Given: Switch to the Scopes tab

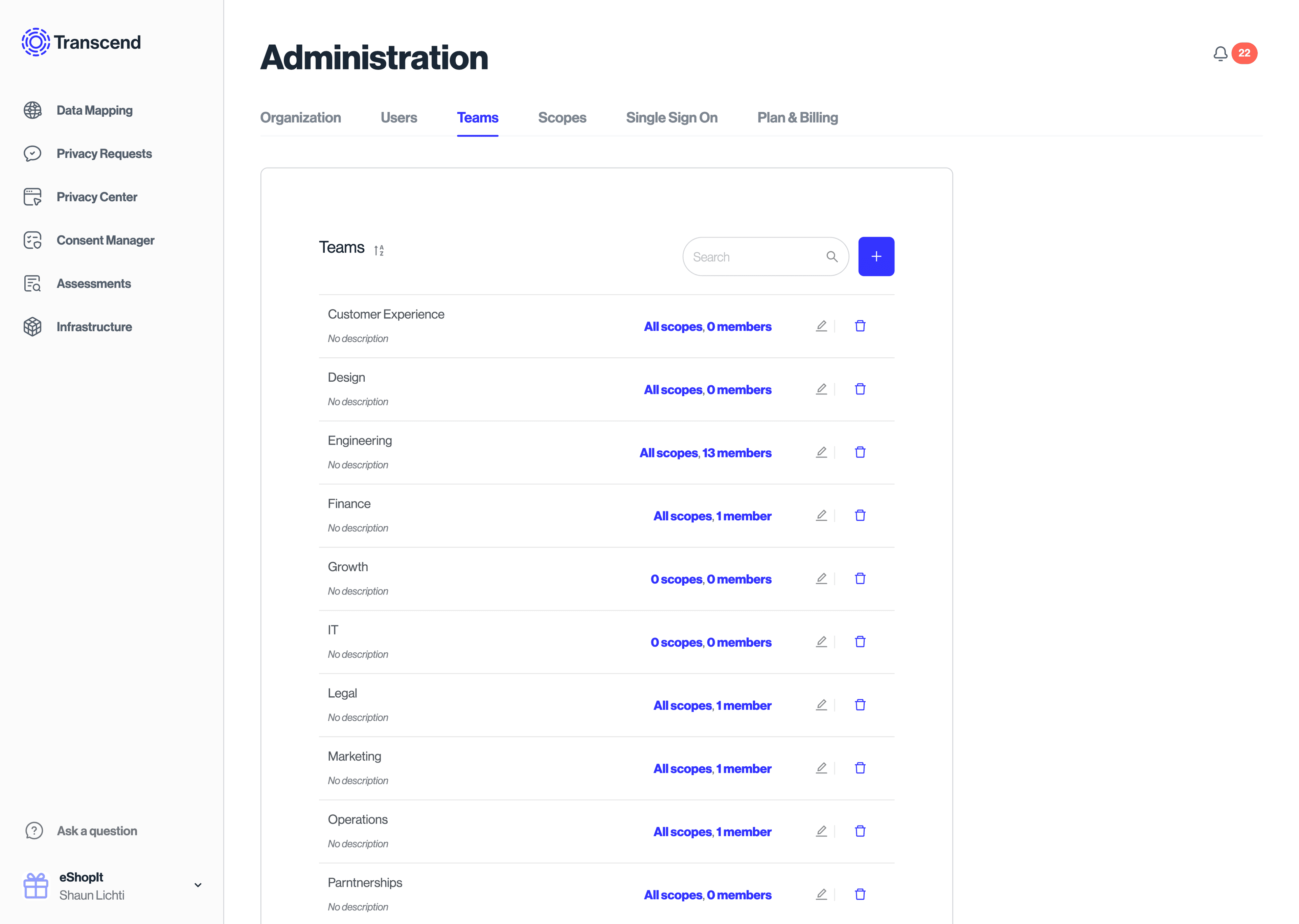Looking at the screenshot, I should tap(562, 118).
